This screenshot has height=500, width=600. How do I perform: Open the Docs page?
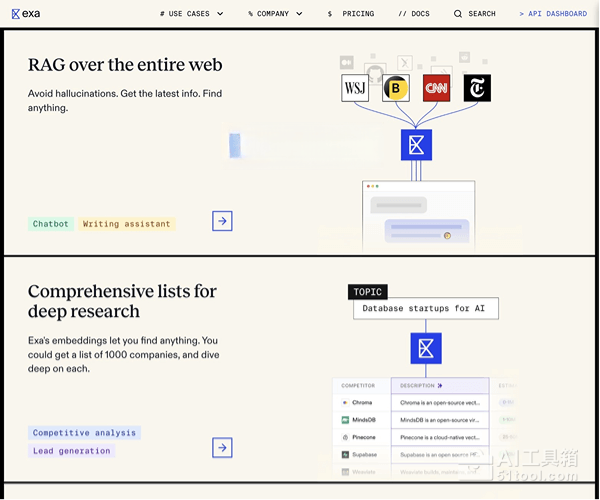click(x=415, y=14)
